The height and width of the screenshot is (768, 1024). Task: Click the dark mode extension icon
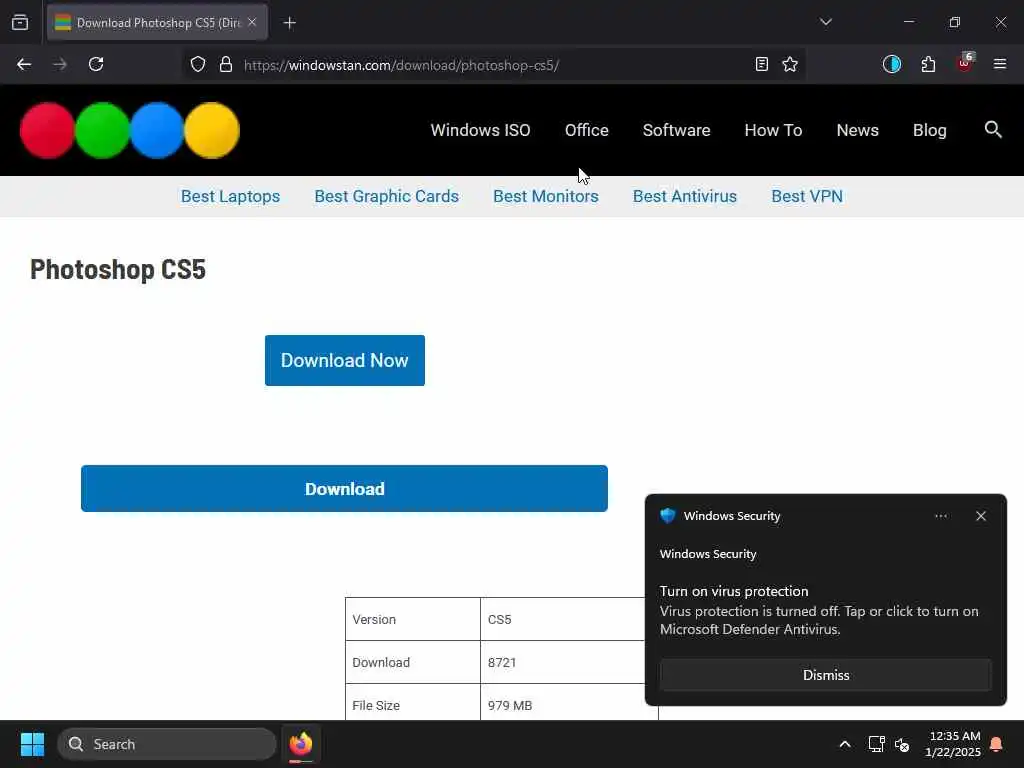(x=891, y=64)
